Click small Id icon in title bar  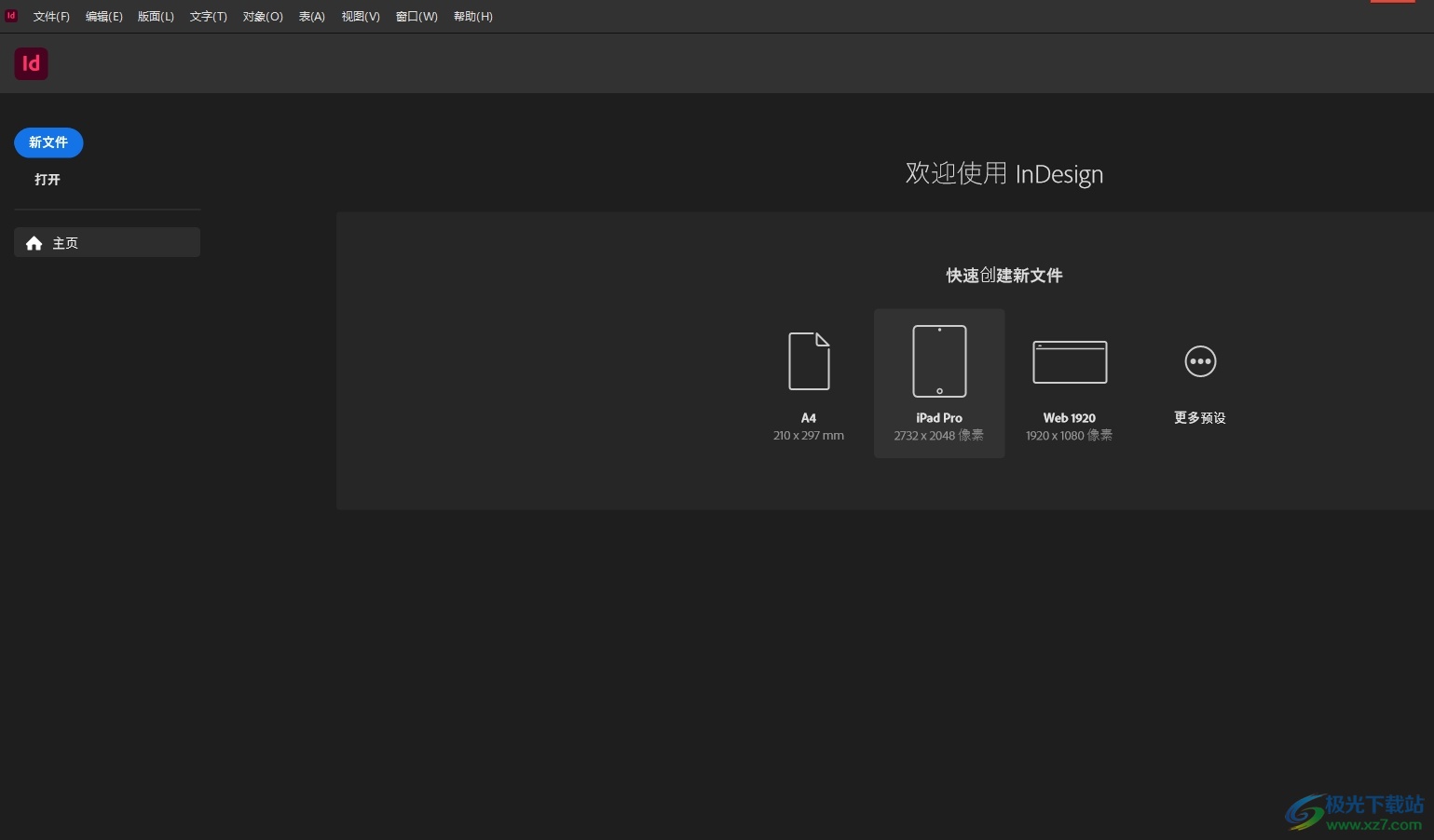[x=11, y=16]
